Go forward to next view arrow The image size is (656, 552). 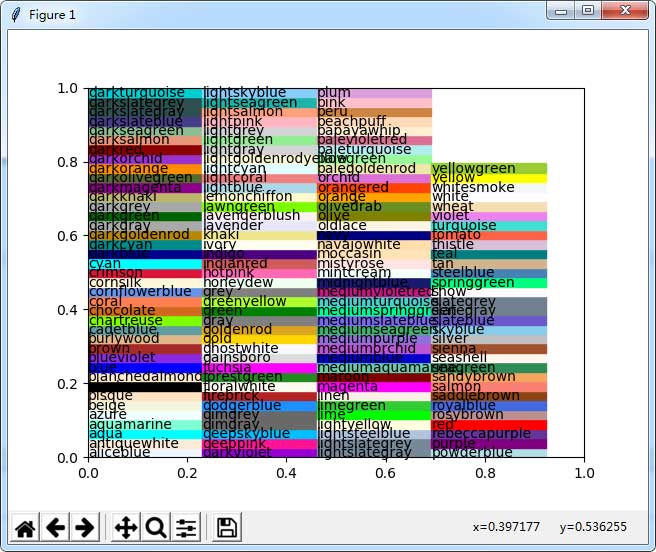[85, 528]
